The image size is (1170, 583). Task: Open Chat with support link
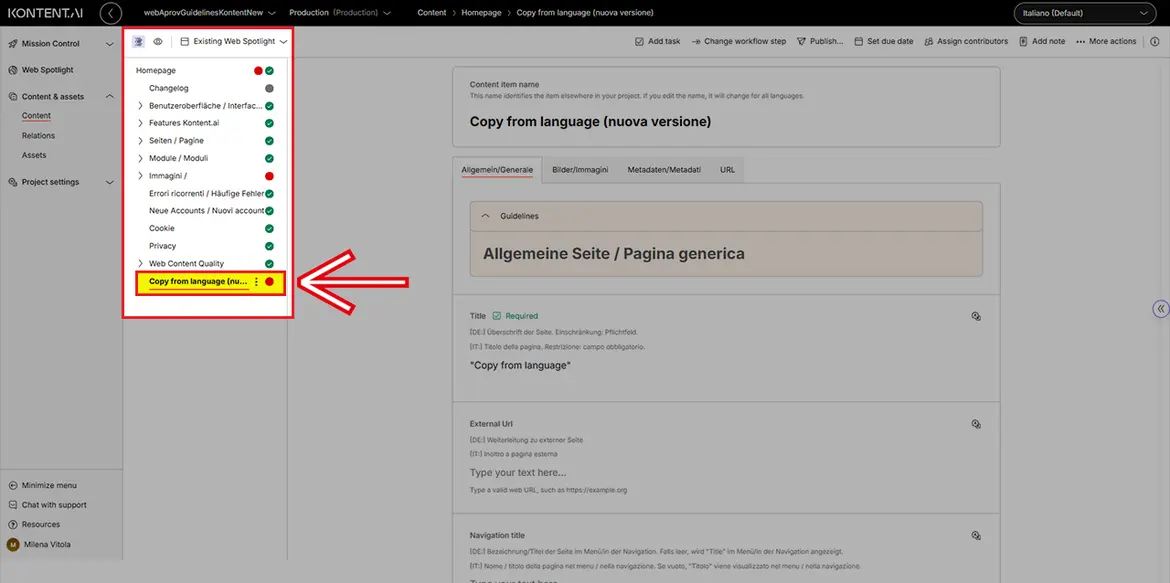[x=54, y=505]
